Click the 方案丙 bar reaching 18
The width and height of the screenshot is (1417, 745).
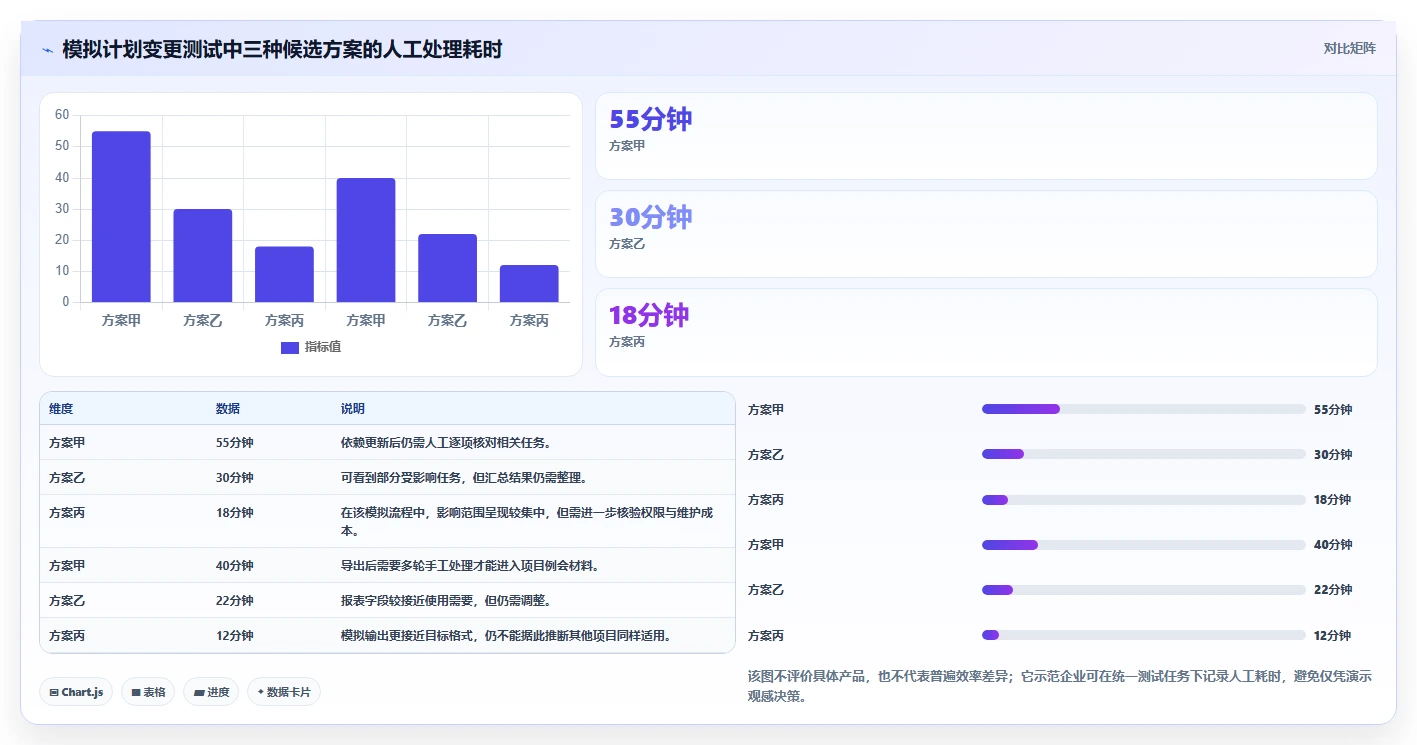coord(284,274)
